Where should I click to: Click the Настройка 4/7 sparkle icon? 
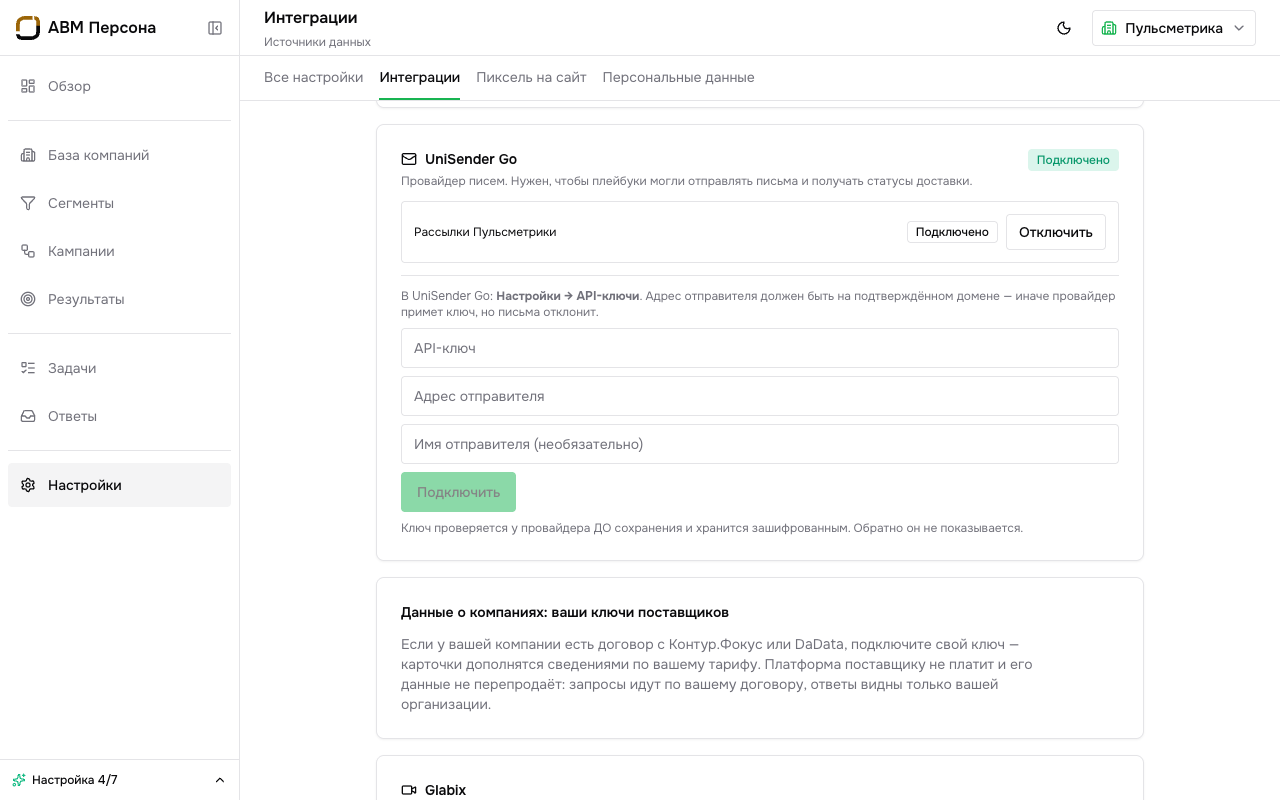[19, 780]
